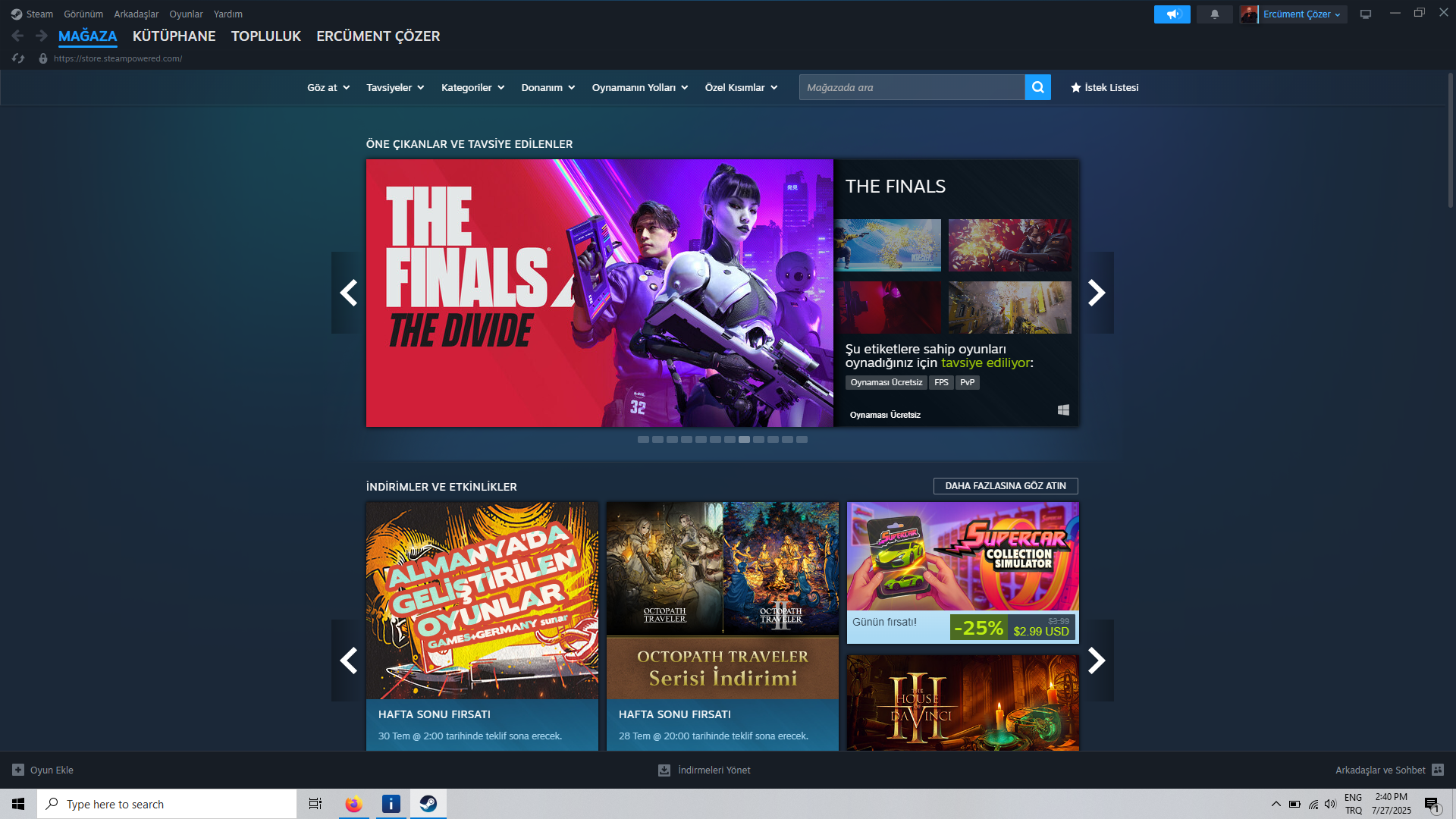Viewport: 1456px width, 819px height.
Task: Click the store page vertical scrollbar
Action: coord(1450,140)
